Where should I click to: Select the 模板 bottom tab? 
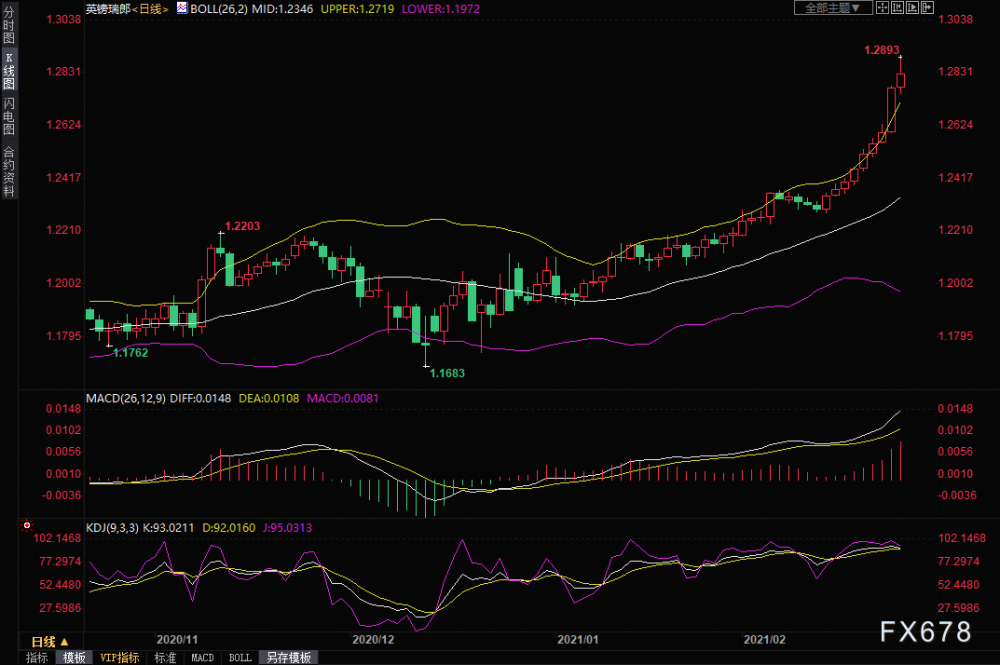pyautogui.click(x=75, y=657)
